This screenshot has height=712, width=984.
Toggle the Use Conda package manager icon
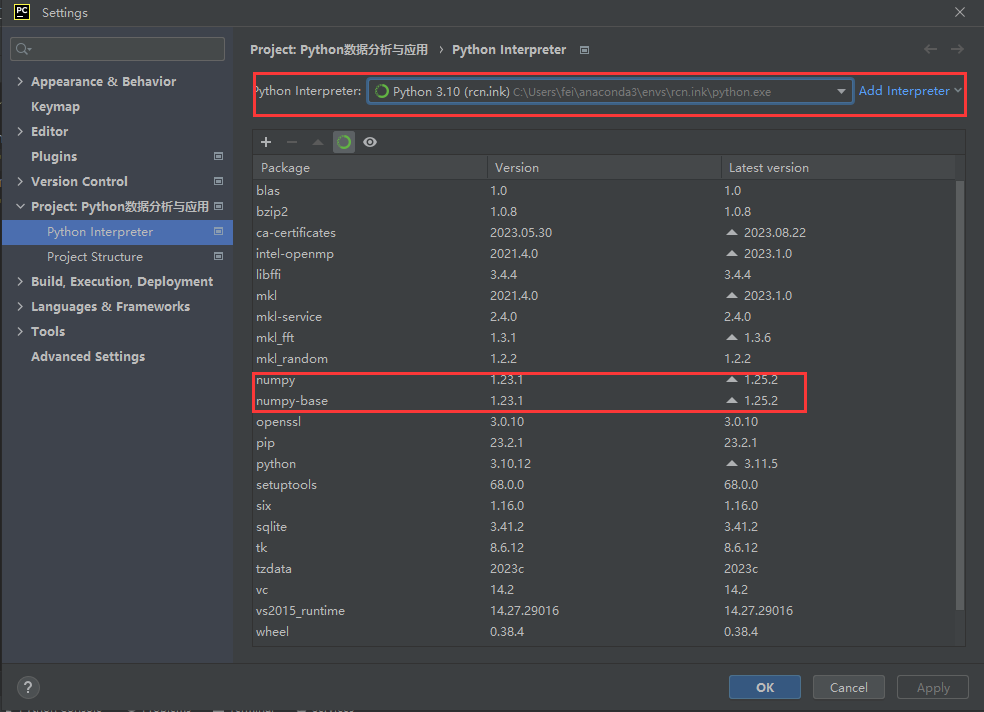344,142
